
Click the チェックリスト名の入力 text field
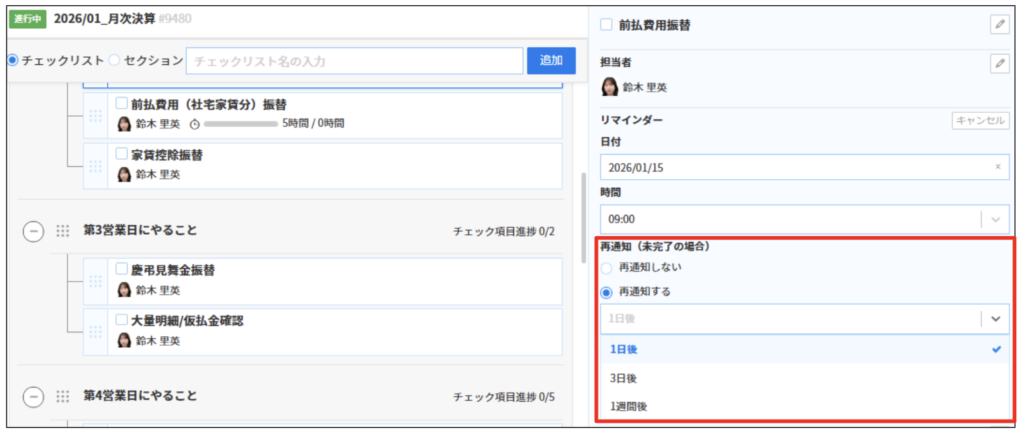[354, 61]
